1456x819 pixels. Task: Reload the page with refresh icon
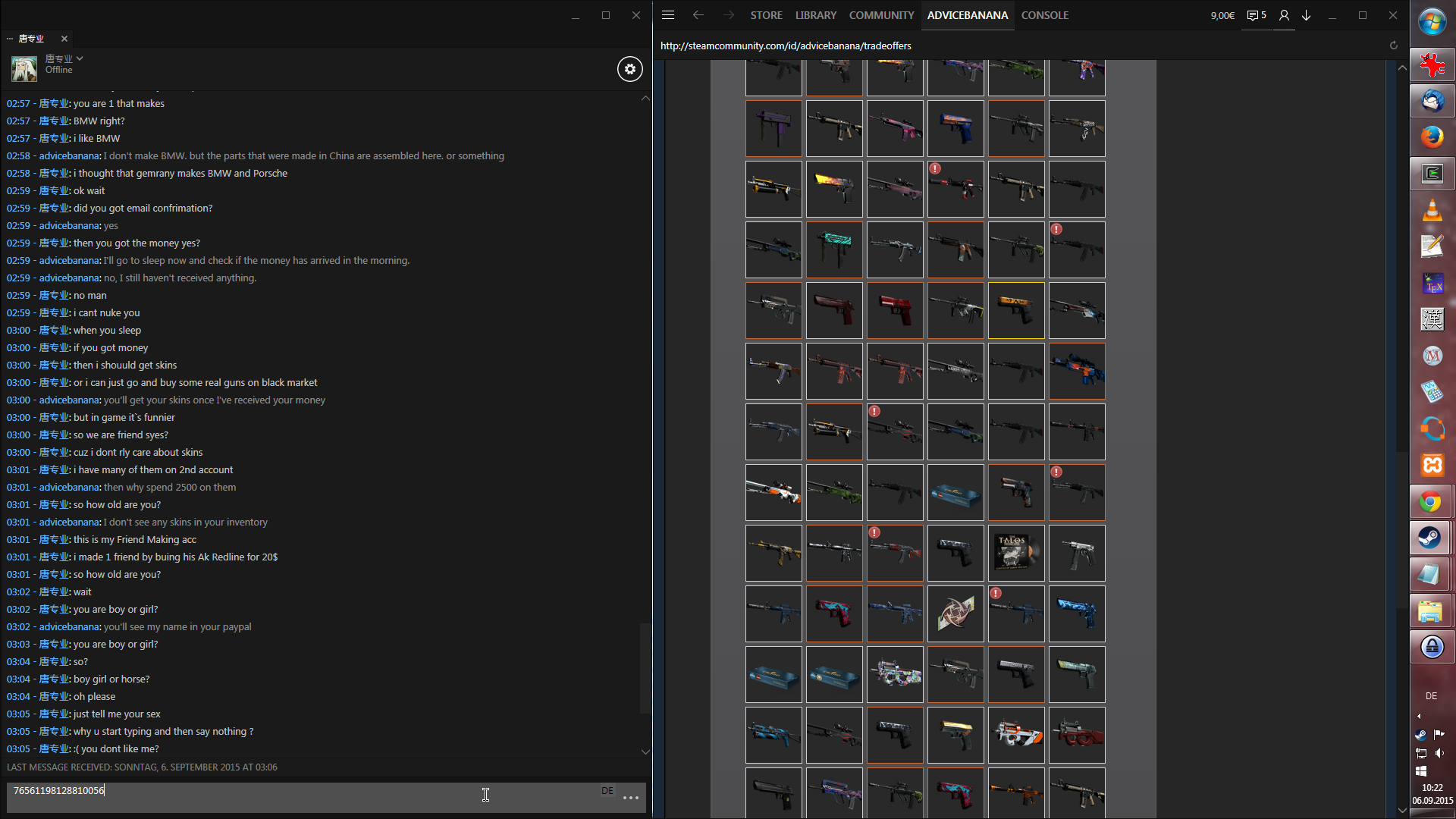(1393, 45)
